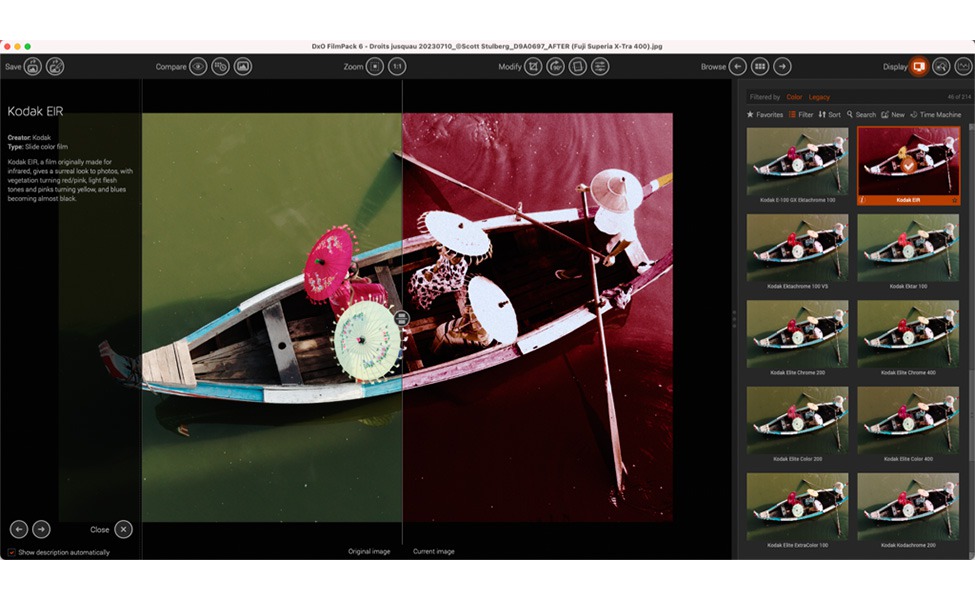Image resolution: width=975 pixels, height=600 pixels.
Task: Click the Compare snapshots clock-grid icon
Action: pyautogui.click(x=221, y=67)
